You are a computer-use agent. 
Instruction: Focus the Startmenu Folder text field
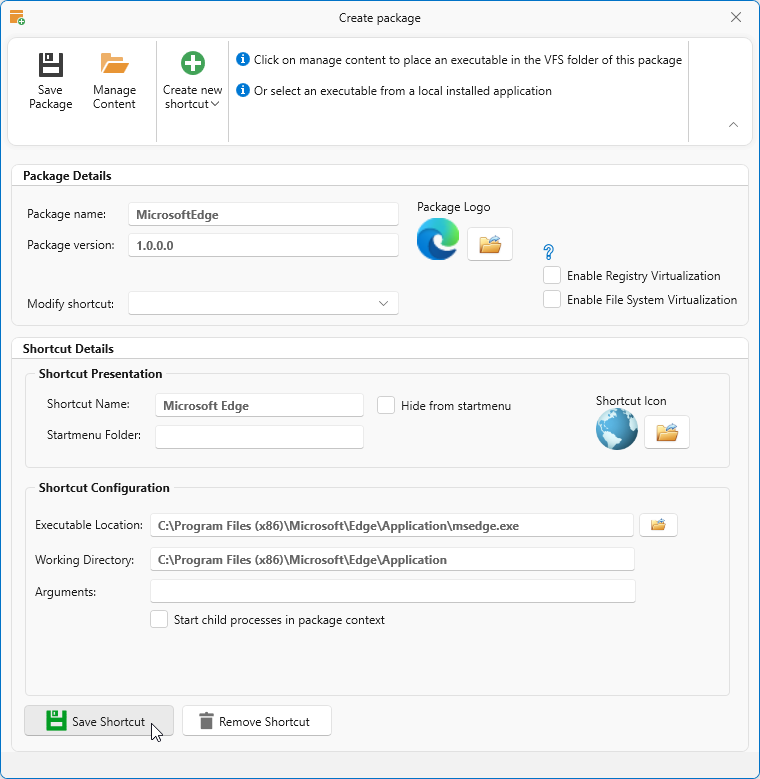pyautogui.click(x=259, y=436)
